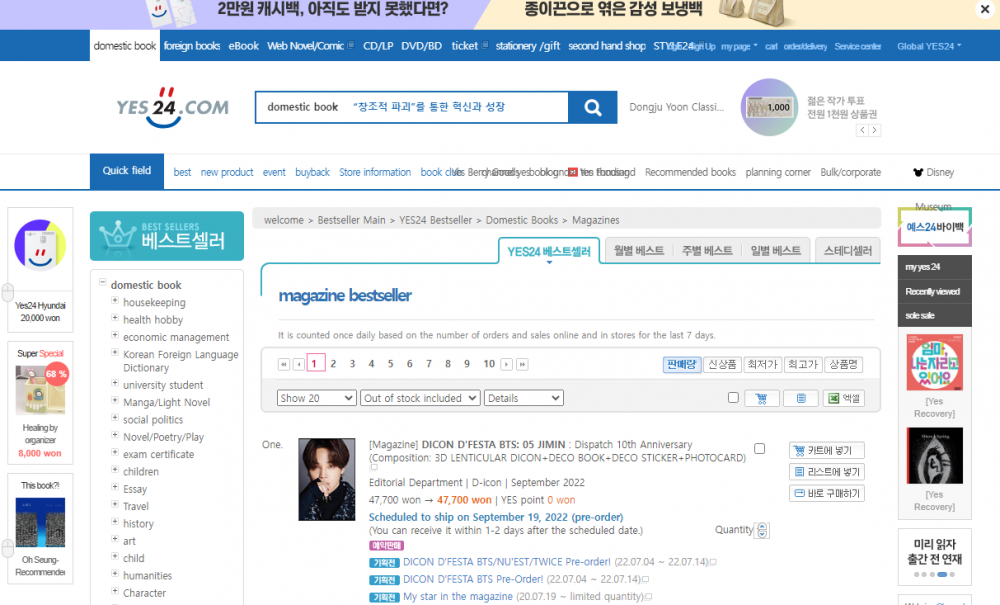This screenshot has height=605, width=1000.
Task: Add selected items to cart via toolbar cart icon
Action: coord(761,398)
